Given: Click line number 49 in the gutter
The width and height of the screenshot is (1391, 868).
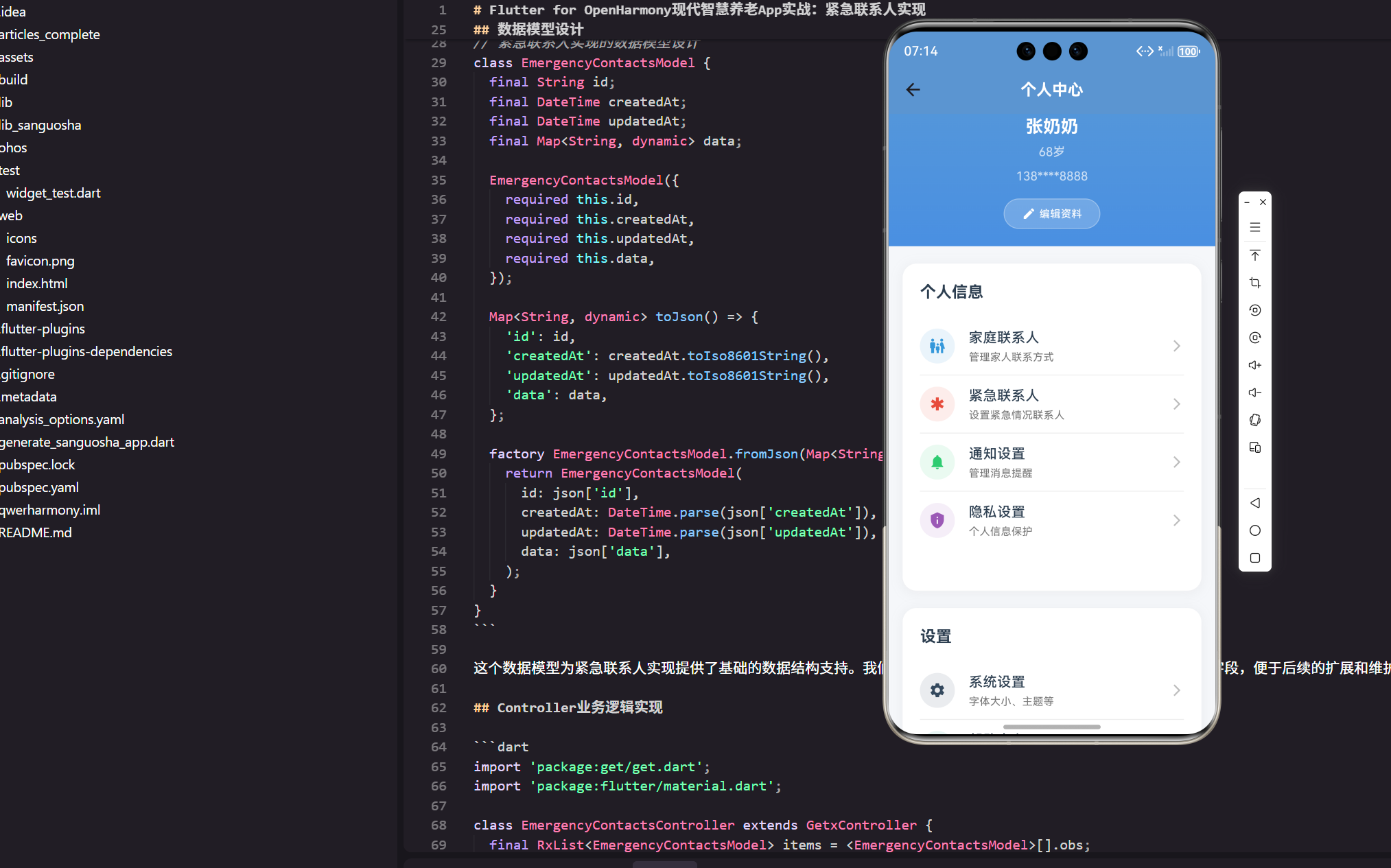Looking at the screenshot, I should tap(439, 454).
